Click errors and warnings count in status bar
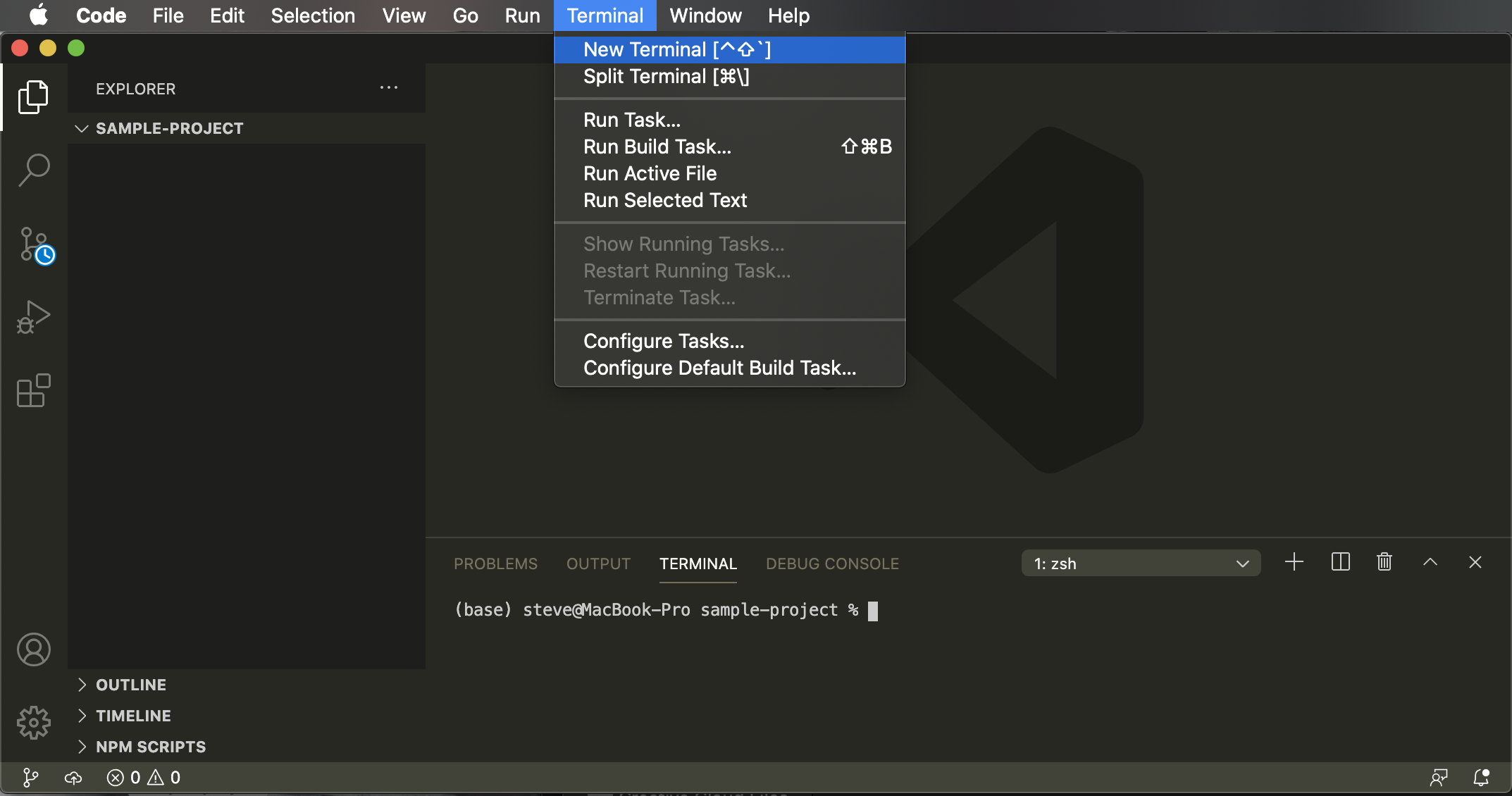Screen dimensions: 1512x796 (x=144, y=778)
